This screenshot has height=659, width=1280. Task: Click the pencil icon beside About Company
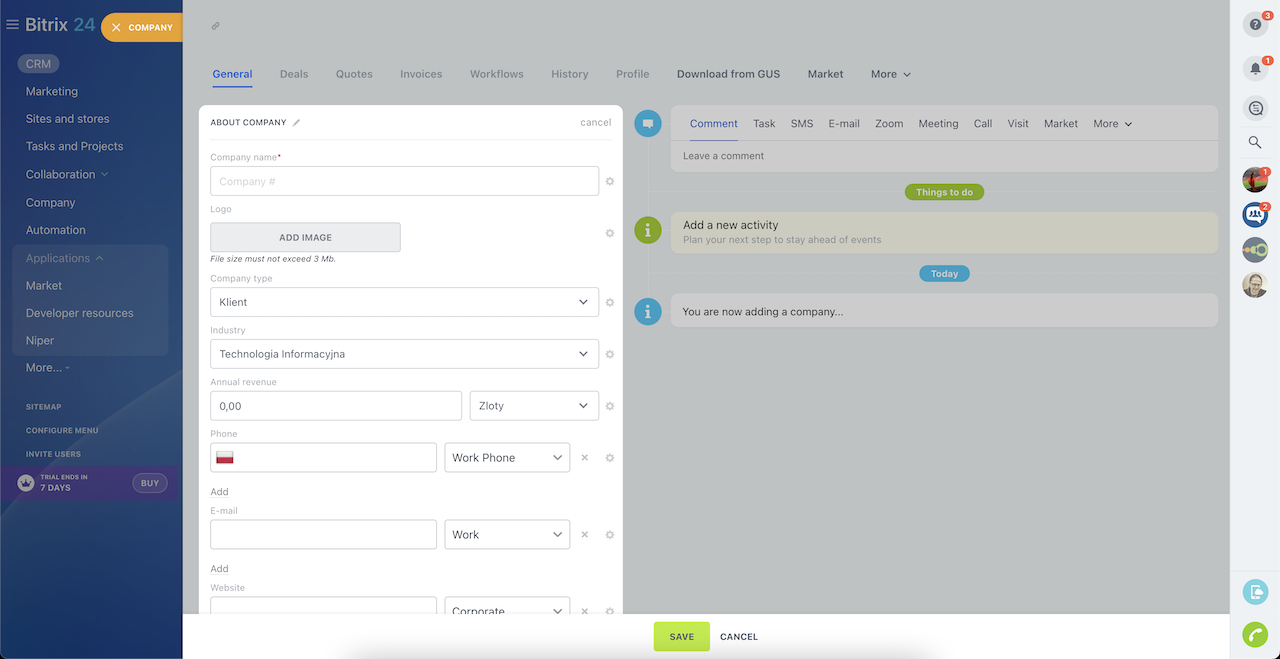click(x=296, y=123)
